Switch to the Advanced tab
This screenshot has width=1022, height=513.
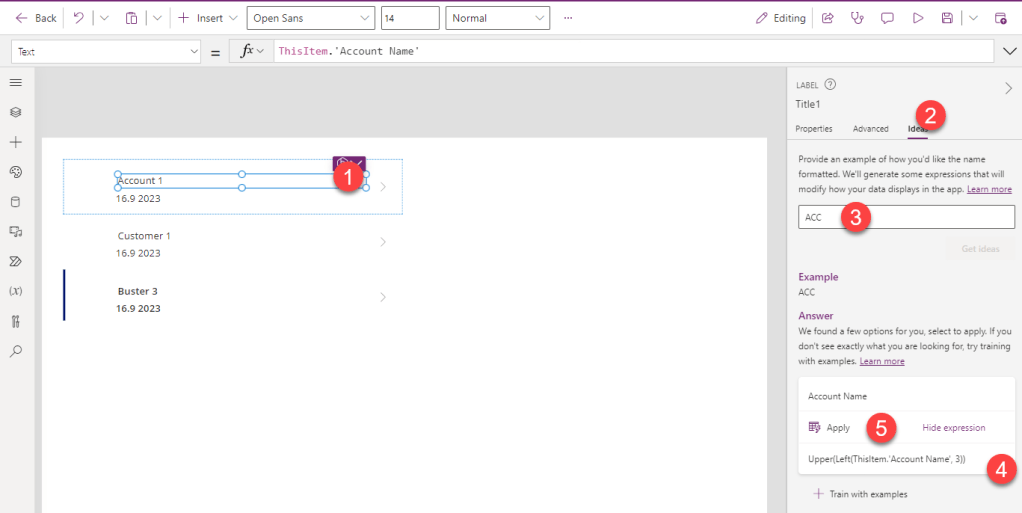pyautogui.click(x=870, y=129)
